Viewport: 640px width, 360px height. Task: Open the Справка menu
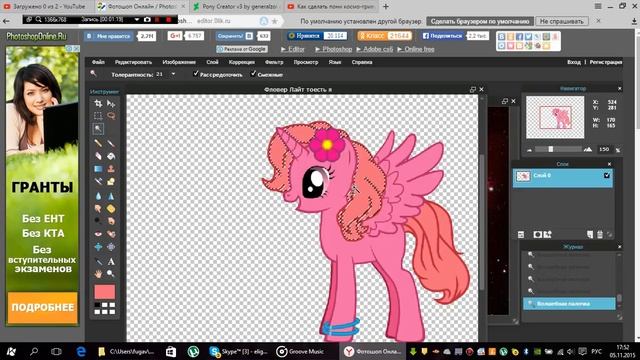click(x=362, y=62)
